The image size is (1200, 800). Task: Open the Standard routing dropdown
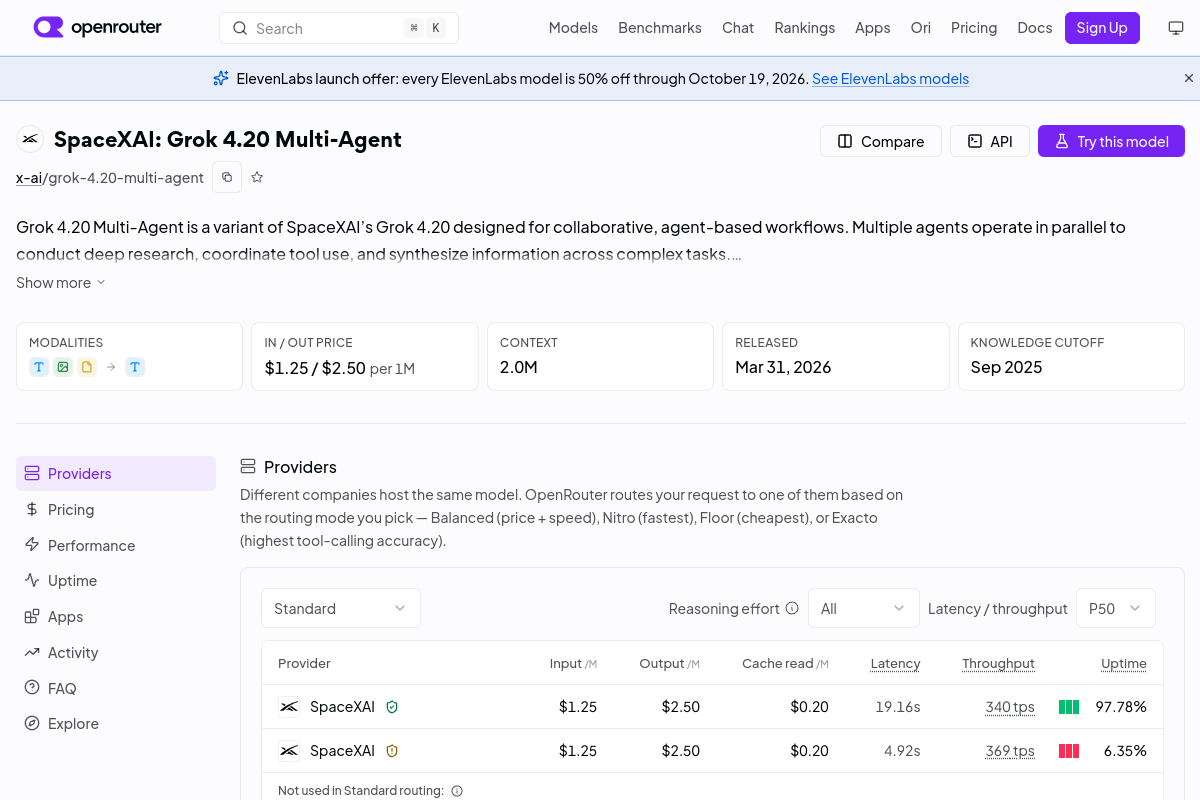click(x=341, y=608)
